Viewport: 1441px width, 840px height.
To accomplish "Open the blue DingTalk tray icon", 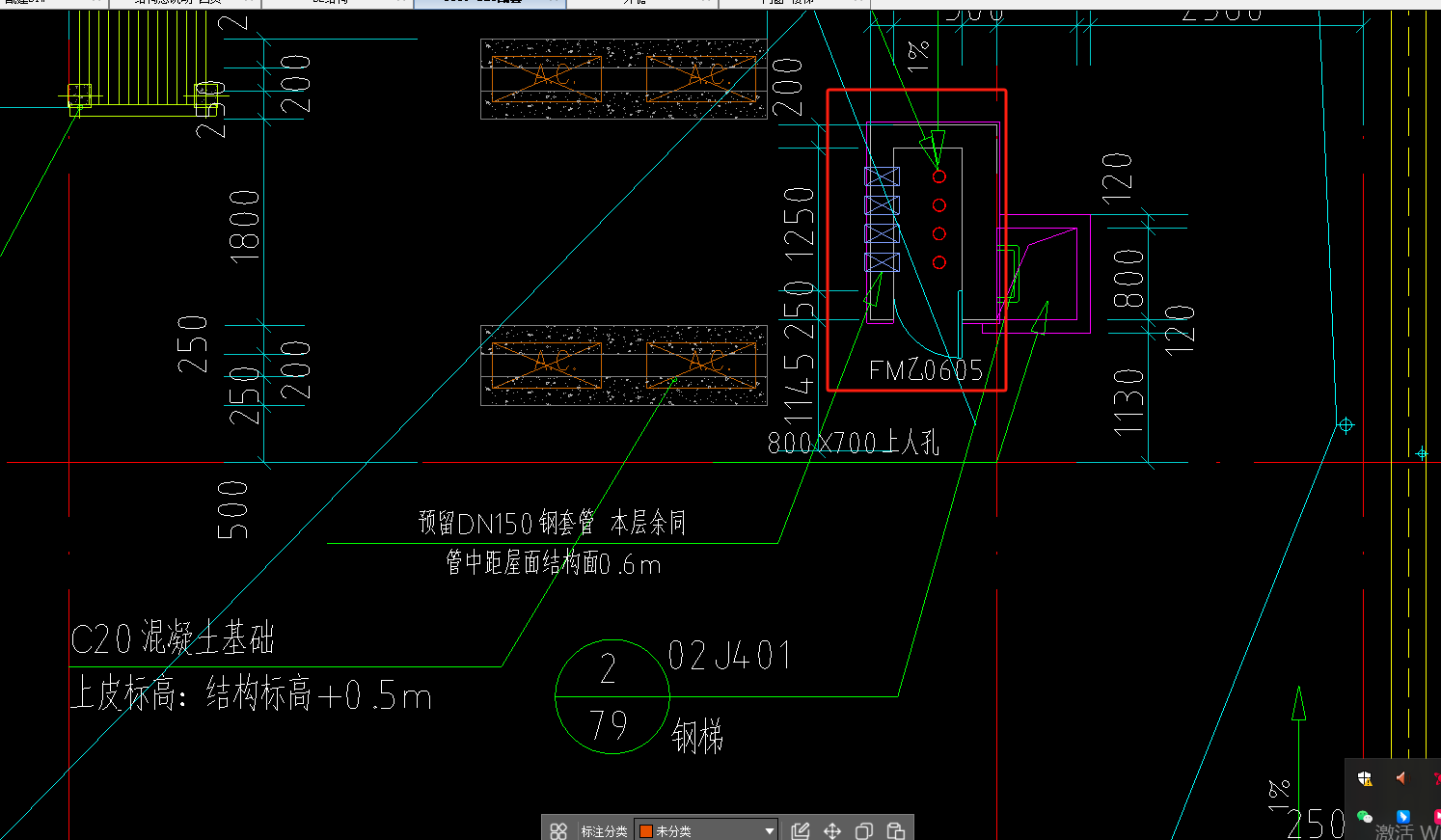I will [1403, 817].
